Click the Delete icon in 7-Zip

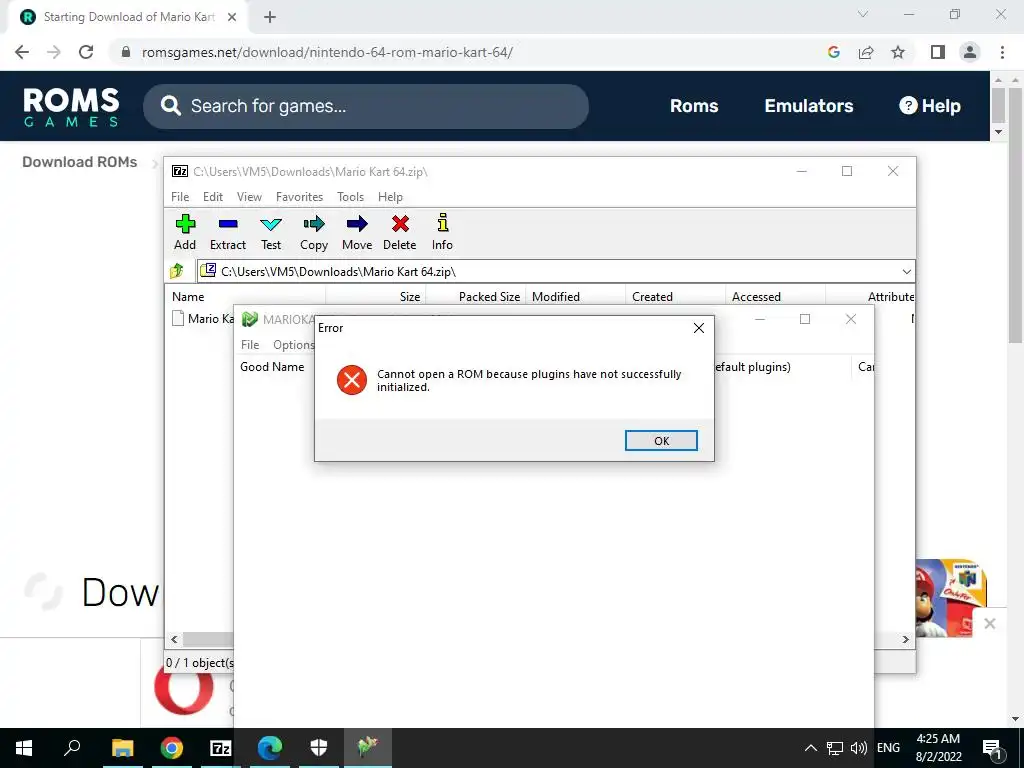[x=400, y=232]
